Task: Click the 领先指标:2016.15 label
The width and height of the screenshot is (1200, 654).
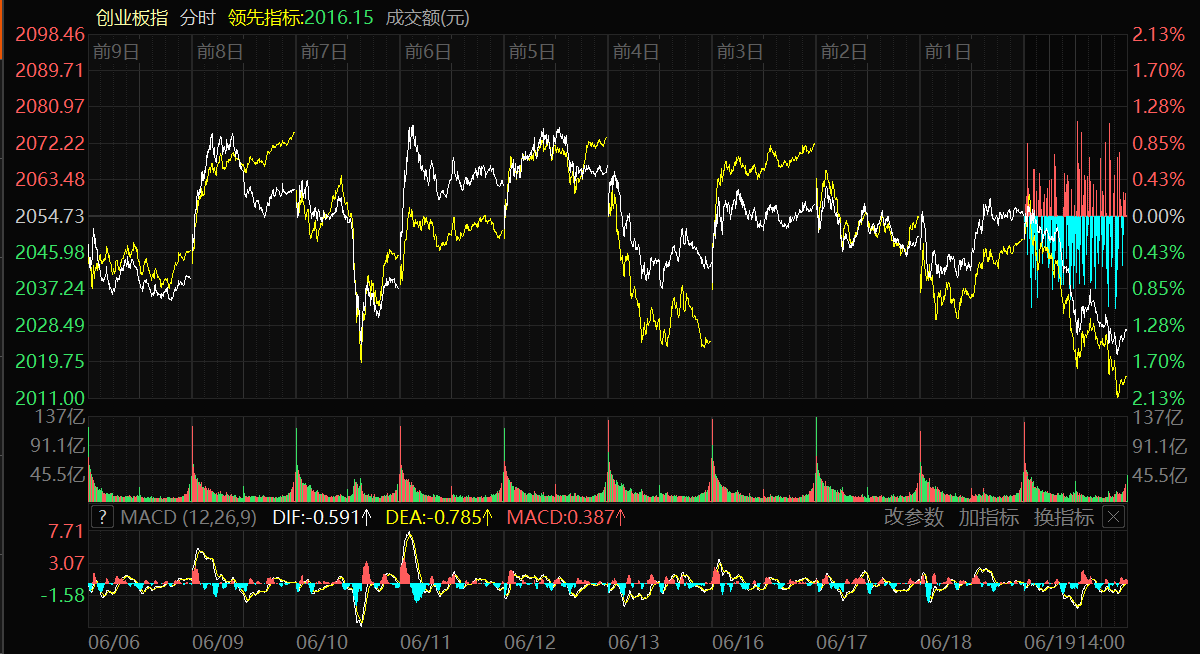Action: [301, 17]
